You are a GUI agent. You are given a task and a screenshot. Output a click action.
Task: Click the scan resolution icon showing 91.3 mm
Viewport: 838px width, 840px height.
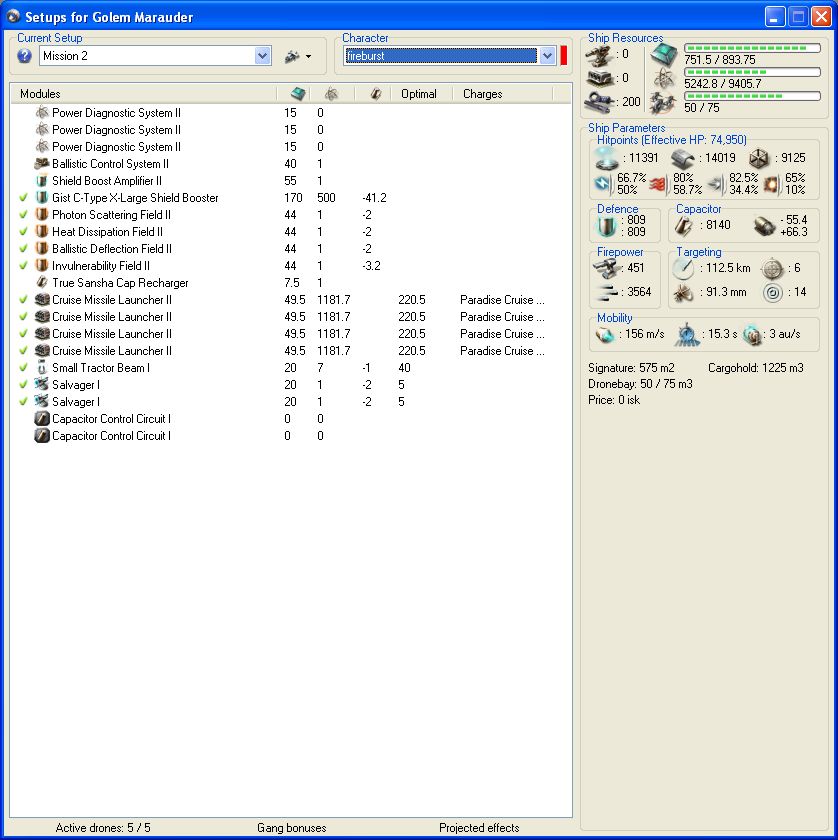pyautogui.click(x=684, y=292)
